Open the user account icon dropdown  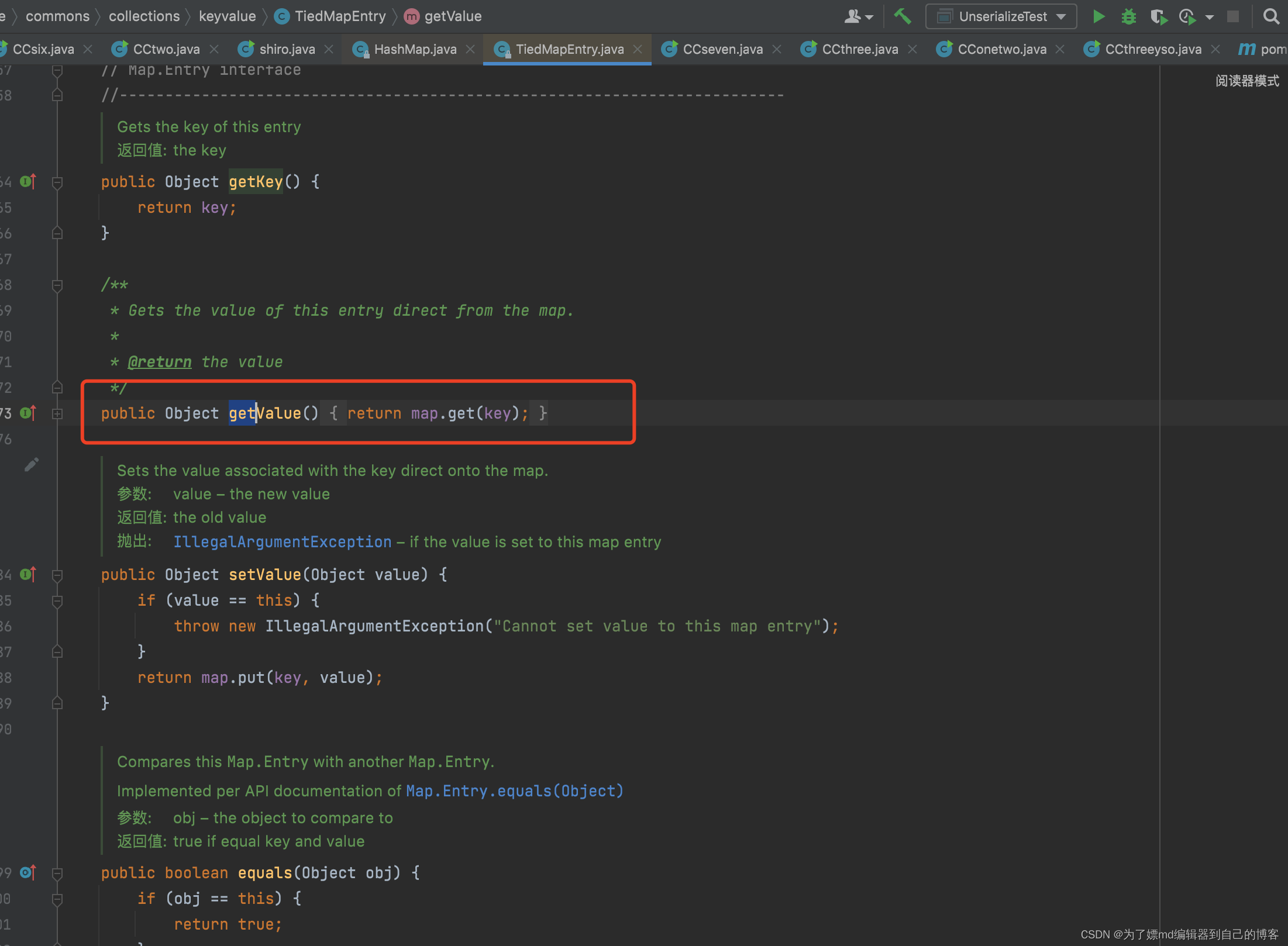[858, 16]
